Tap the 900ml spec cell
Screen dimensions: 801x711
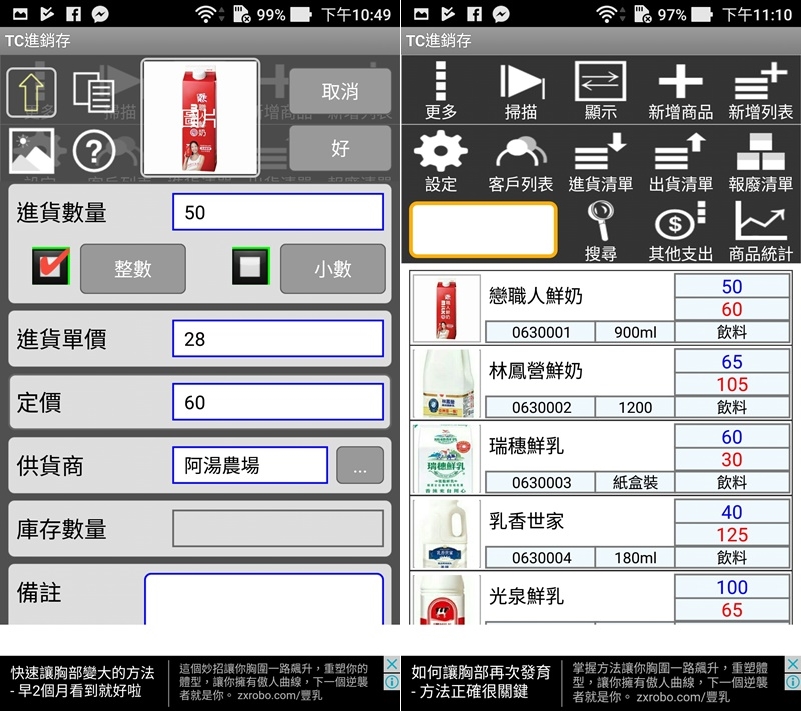tap(635, 332)
